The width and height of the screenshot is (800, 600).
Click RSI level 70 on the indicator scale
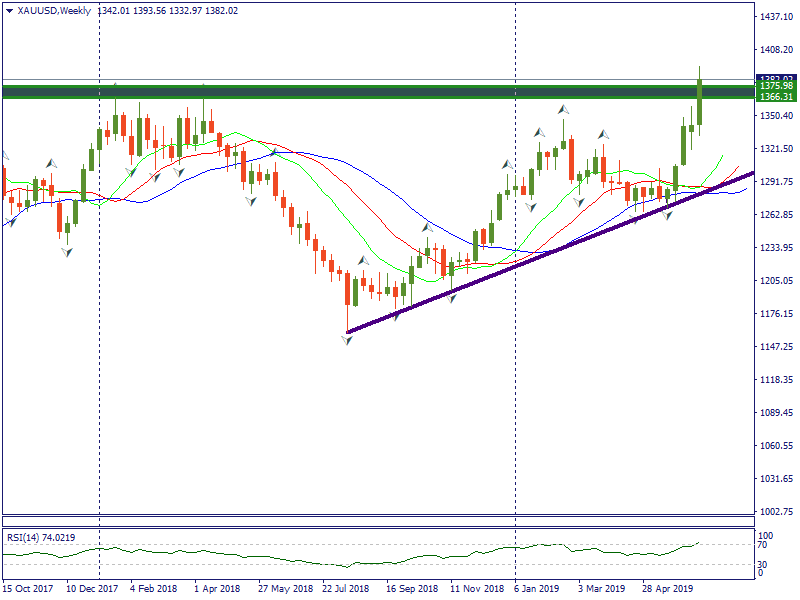pyautogui.click(x=764, y=545)
